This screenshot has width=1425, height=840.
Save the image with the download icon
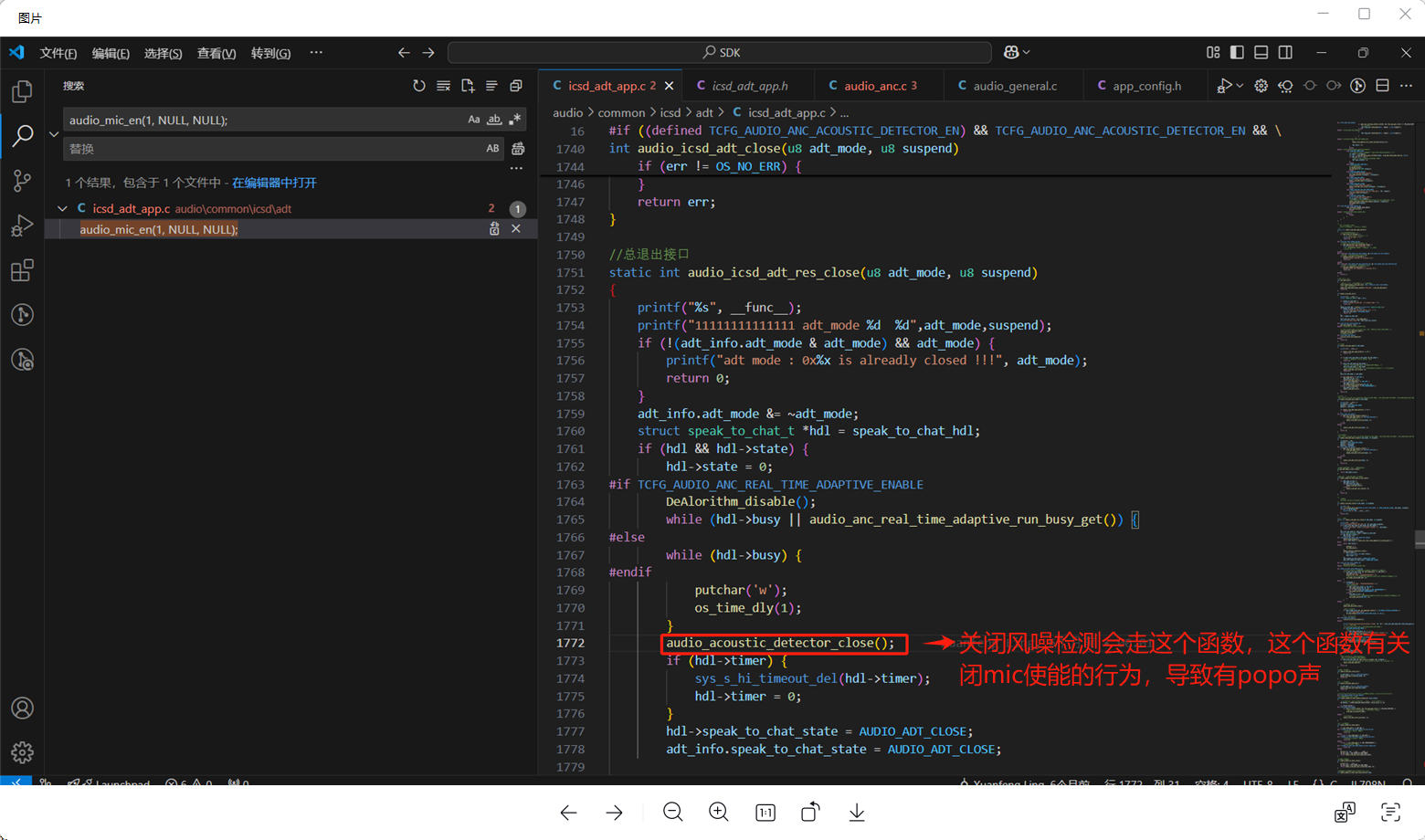(857, 812)
